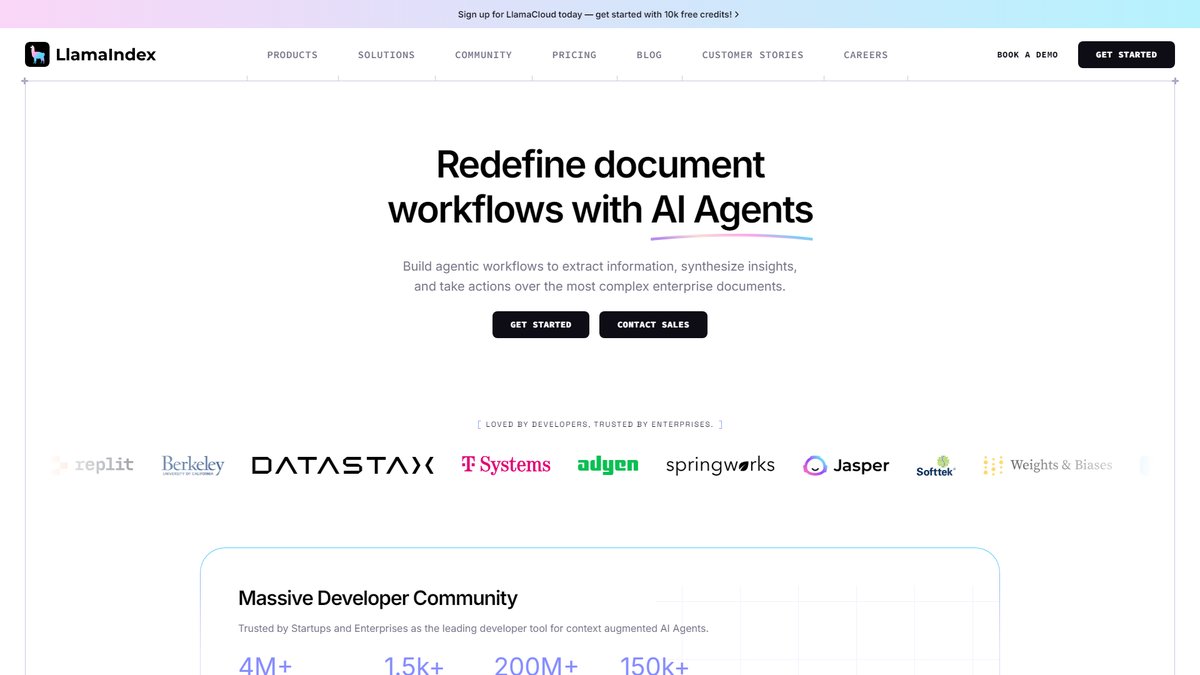Open the Blog link in navigation
The height and width of the screenshot is (675, 1200).
pos(649,55)
